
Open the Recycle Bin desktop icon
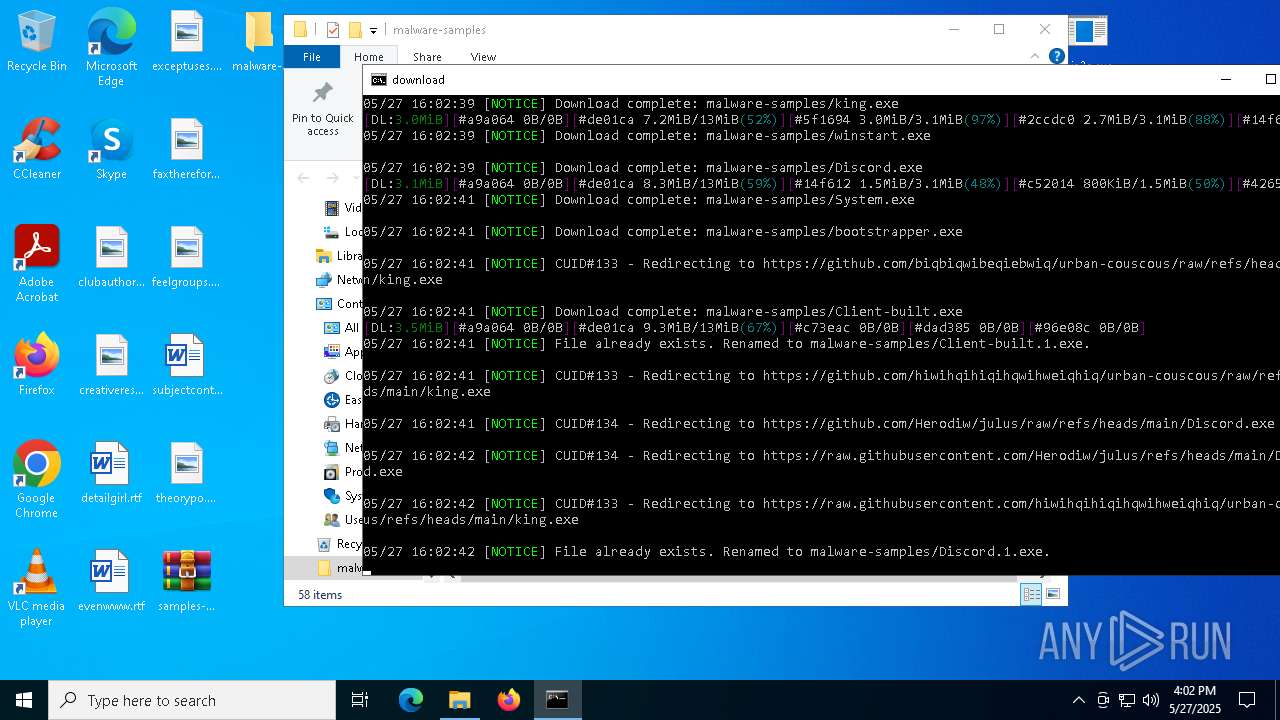[x=37, y=43]
